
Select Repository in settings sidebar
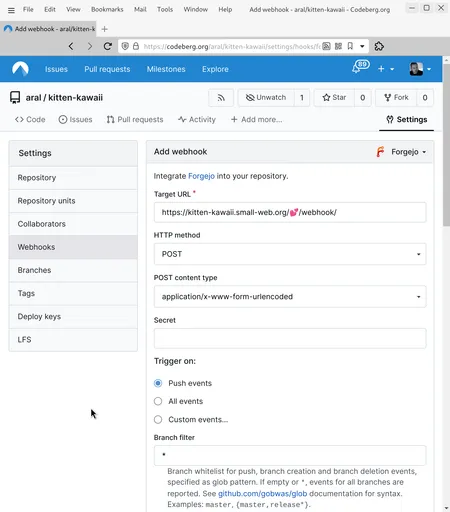pos(73,178)
